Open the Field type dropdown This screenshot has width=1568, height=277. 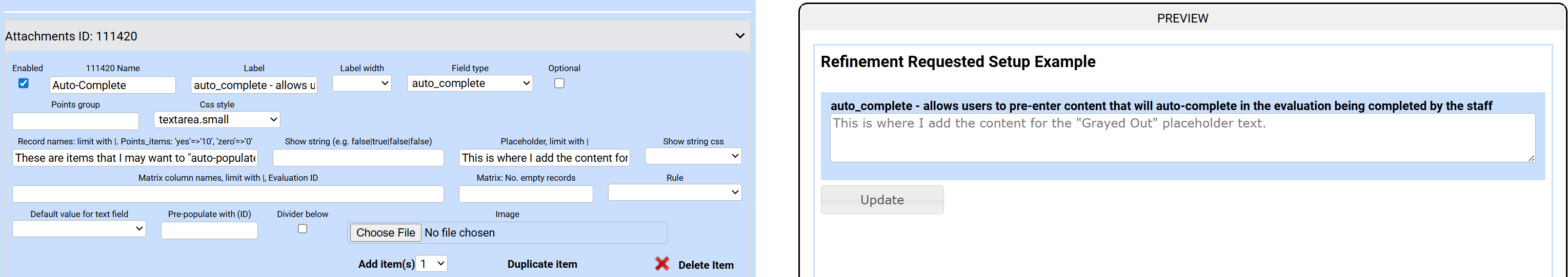coord(469,83)
